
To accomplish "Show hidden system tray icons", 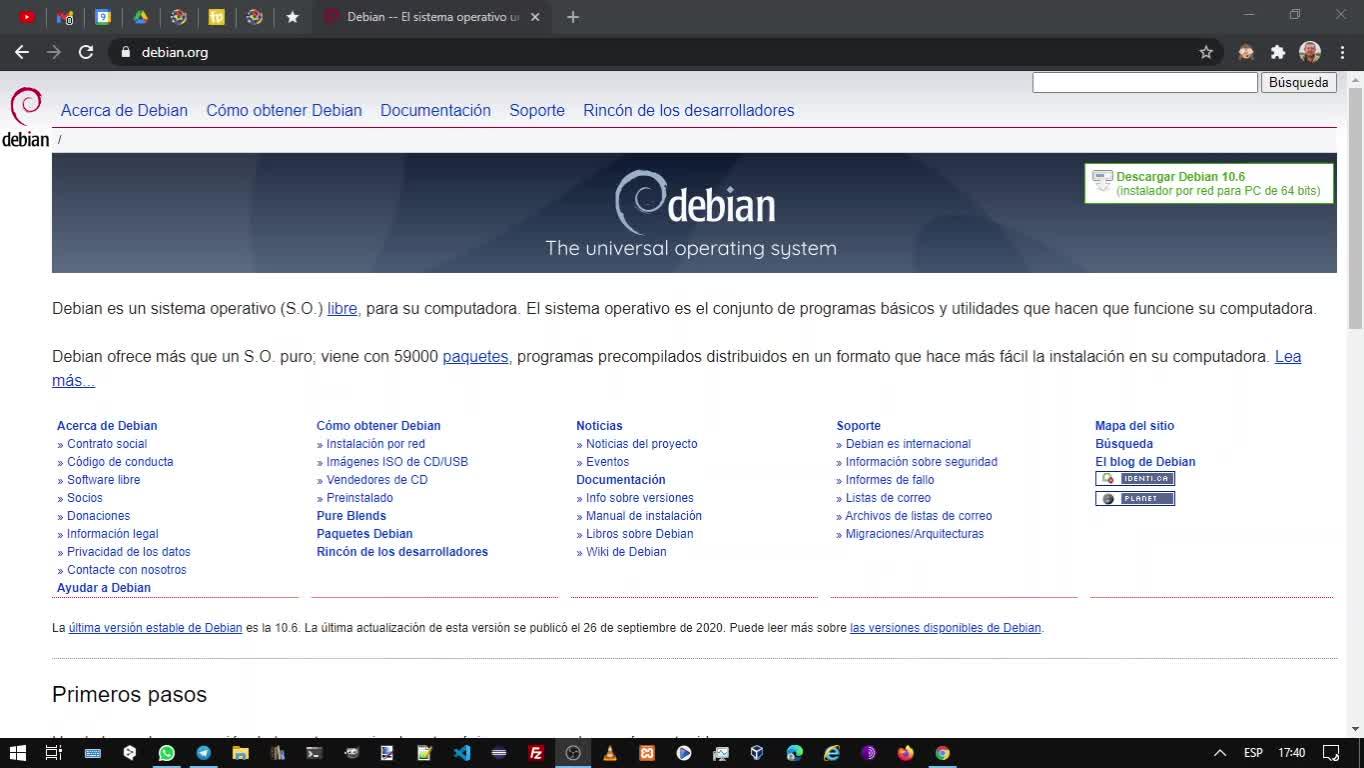I will tap(1219, 753).
